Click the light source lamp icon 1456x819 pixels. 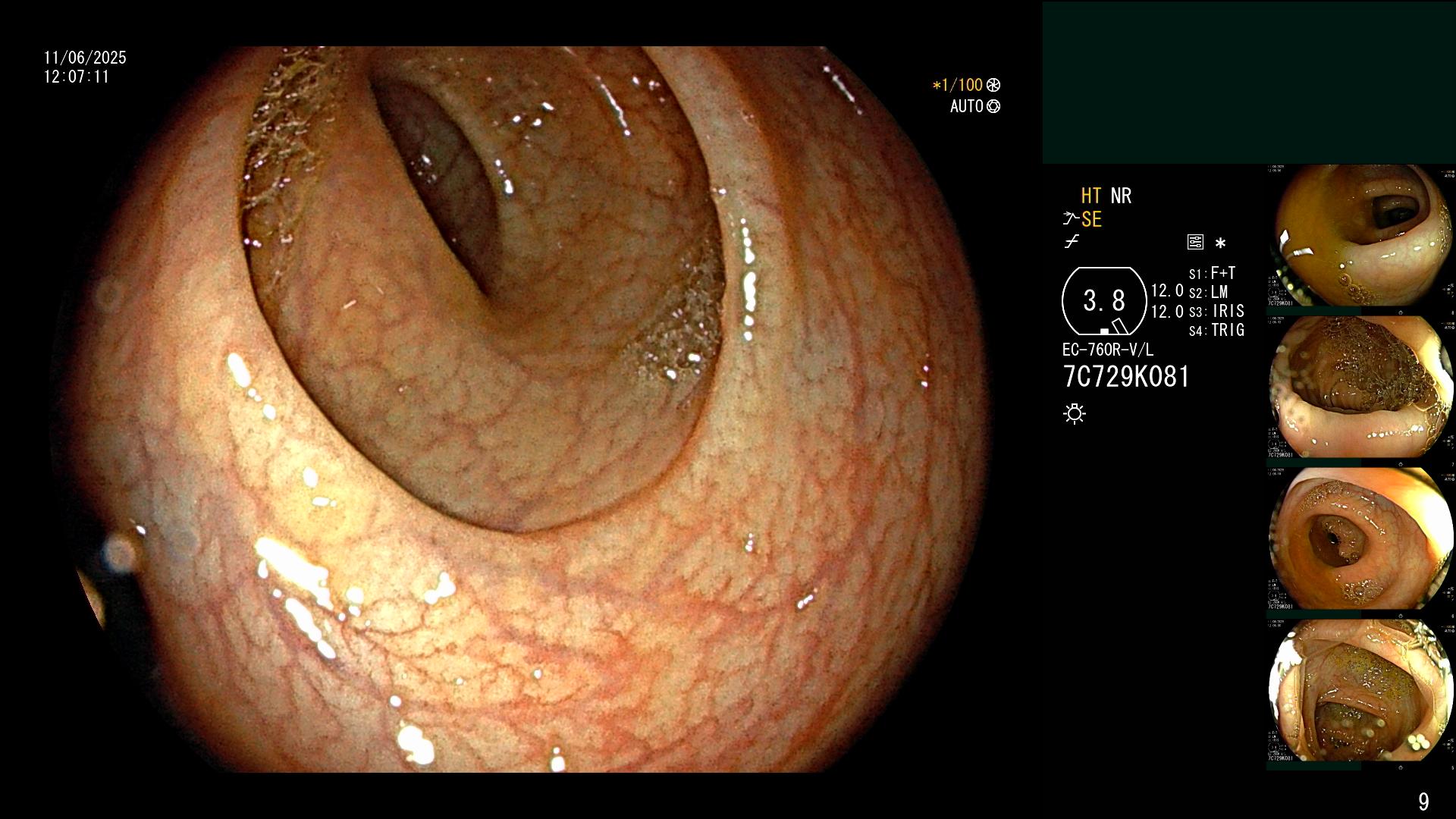coord(1075,413)
